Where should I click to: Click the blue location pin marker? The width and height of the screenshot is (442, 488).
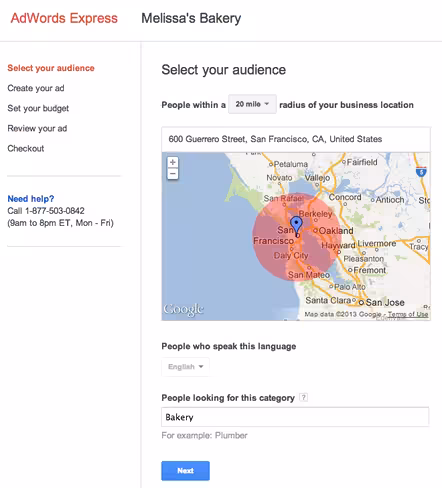296,225
